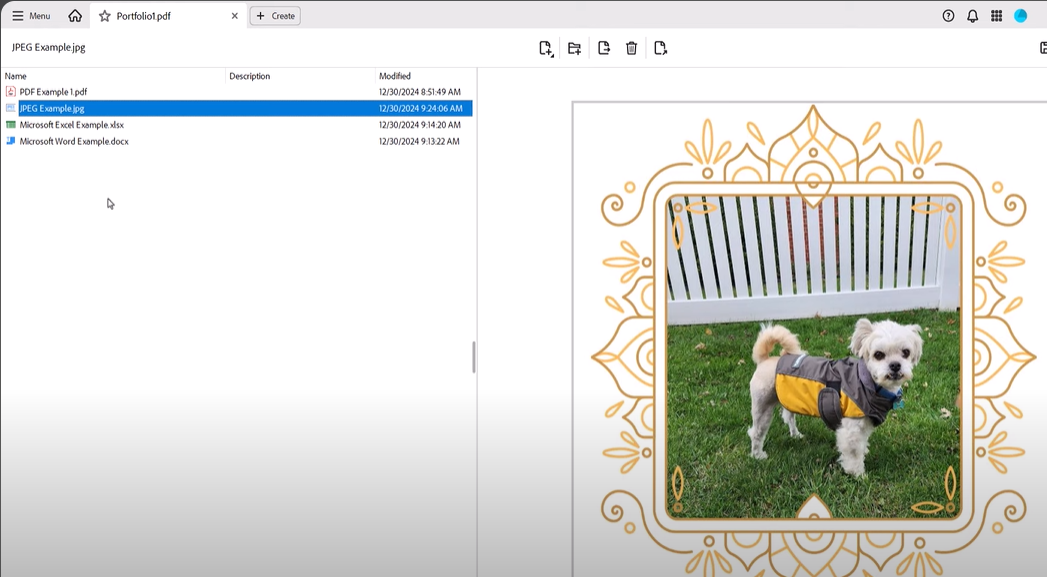Open the Create dropdown tab
1047x577 pixels.
[275, 15]
